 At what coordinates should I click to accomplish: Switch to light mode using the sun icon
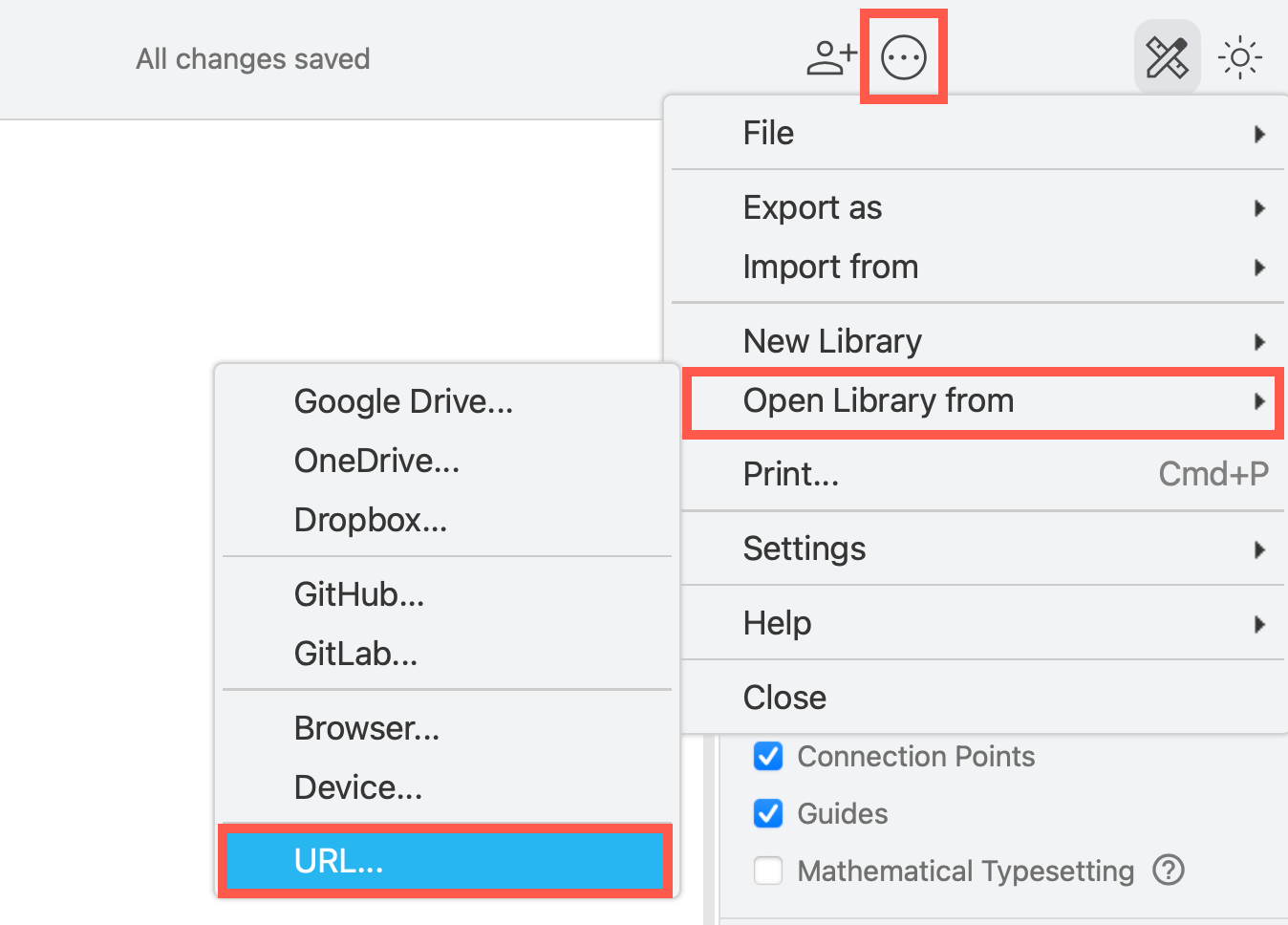click(1239, 56)
